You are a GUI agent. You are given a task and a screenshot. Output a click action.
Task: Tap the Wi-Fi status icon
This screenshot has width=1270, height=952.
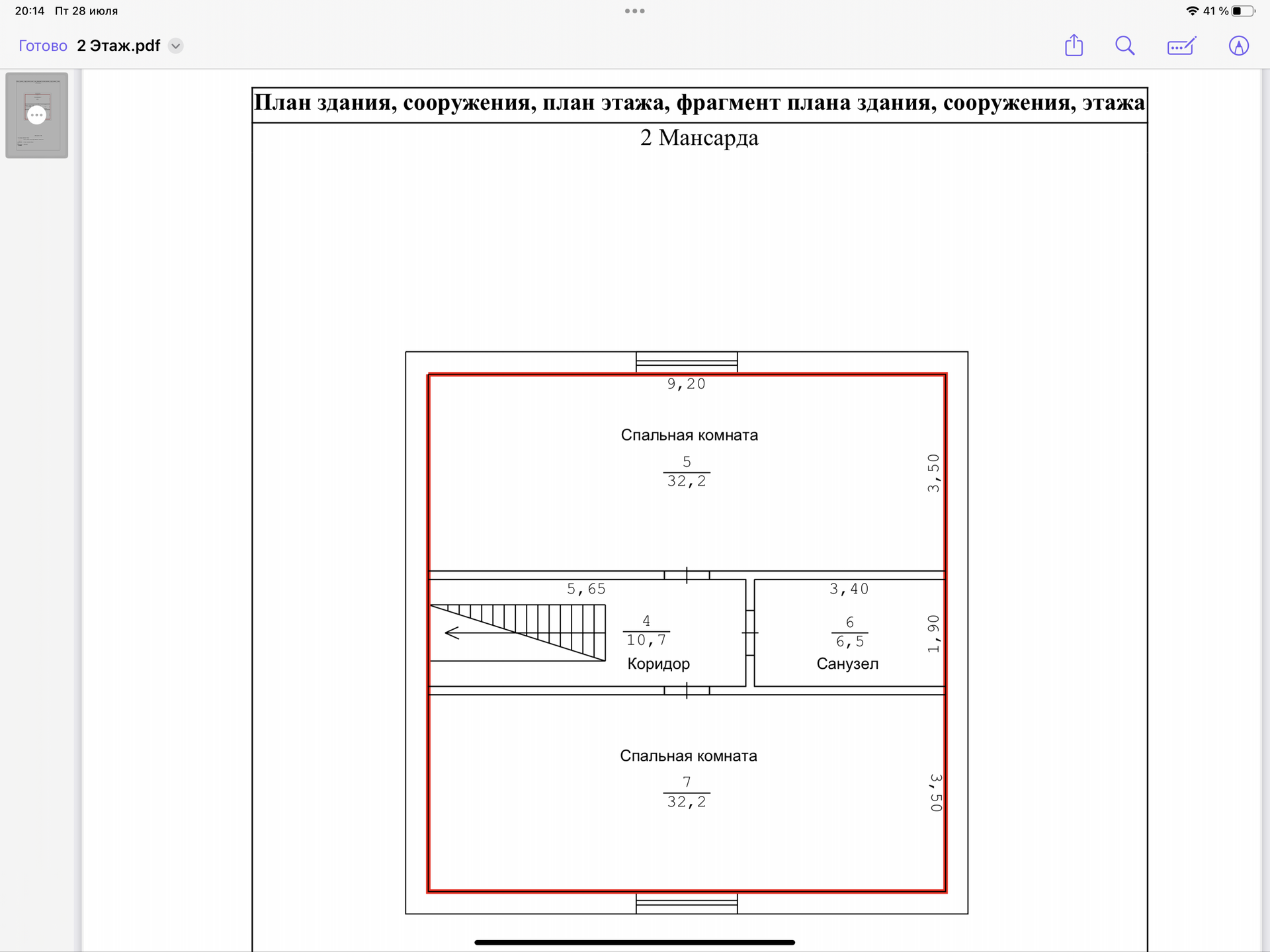point(1192,11)
